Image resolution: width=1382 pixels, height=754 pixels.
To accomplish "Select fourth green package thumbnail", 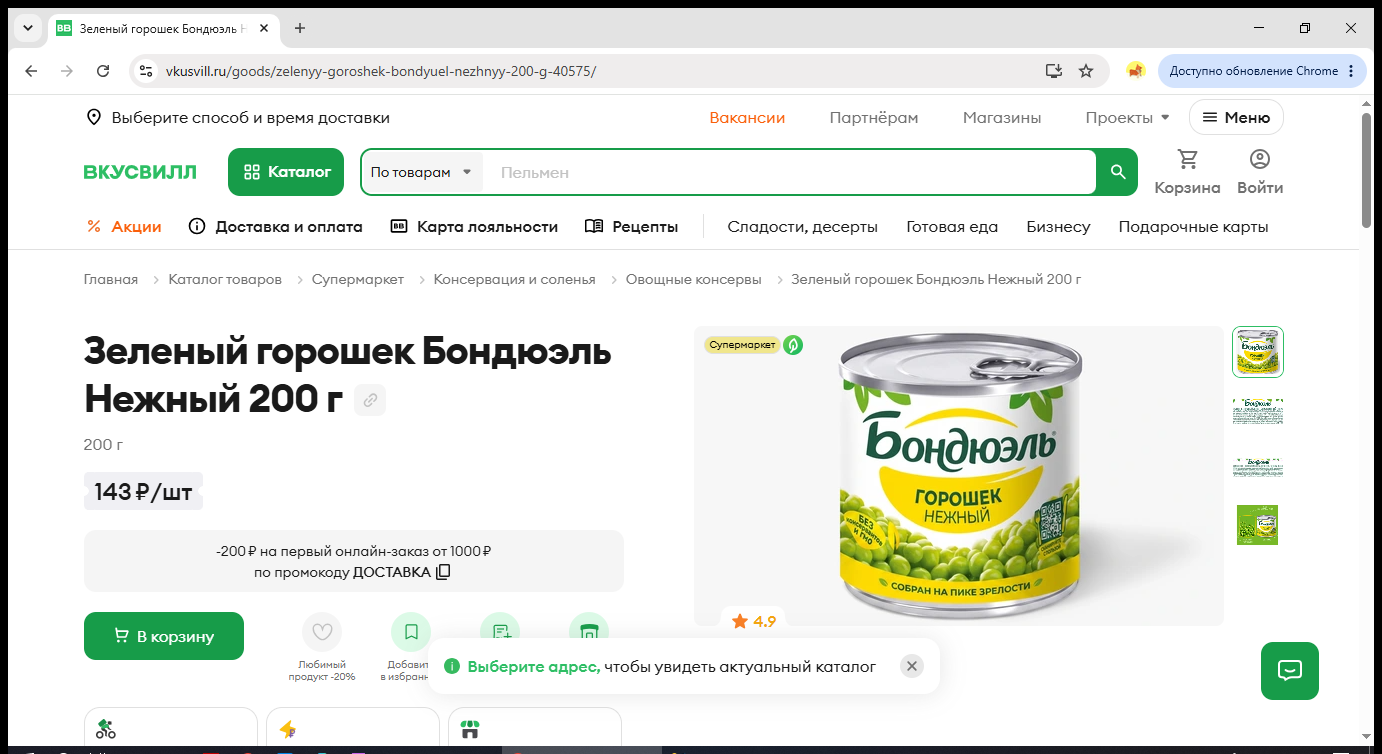I will point(1258,525).
